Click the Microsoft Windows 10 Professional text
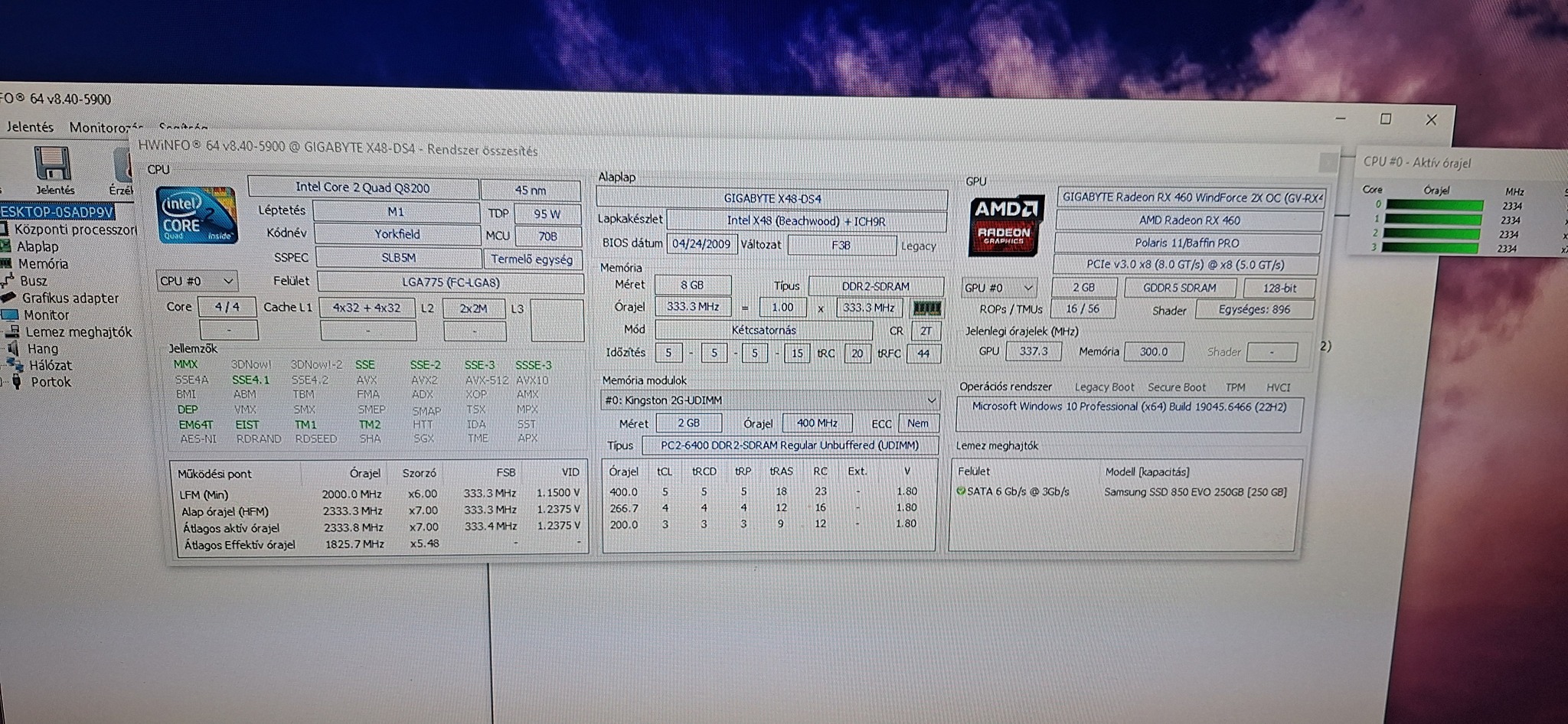This screenshot has height=724, width=1568. pos(1129,406)
